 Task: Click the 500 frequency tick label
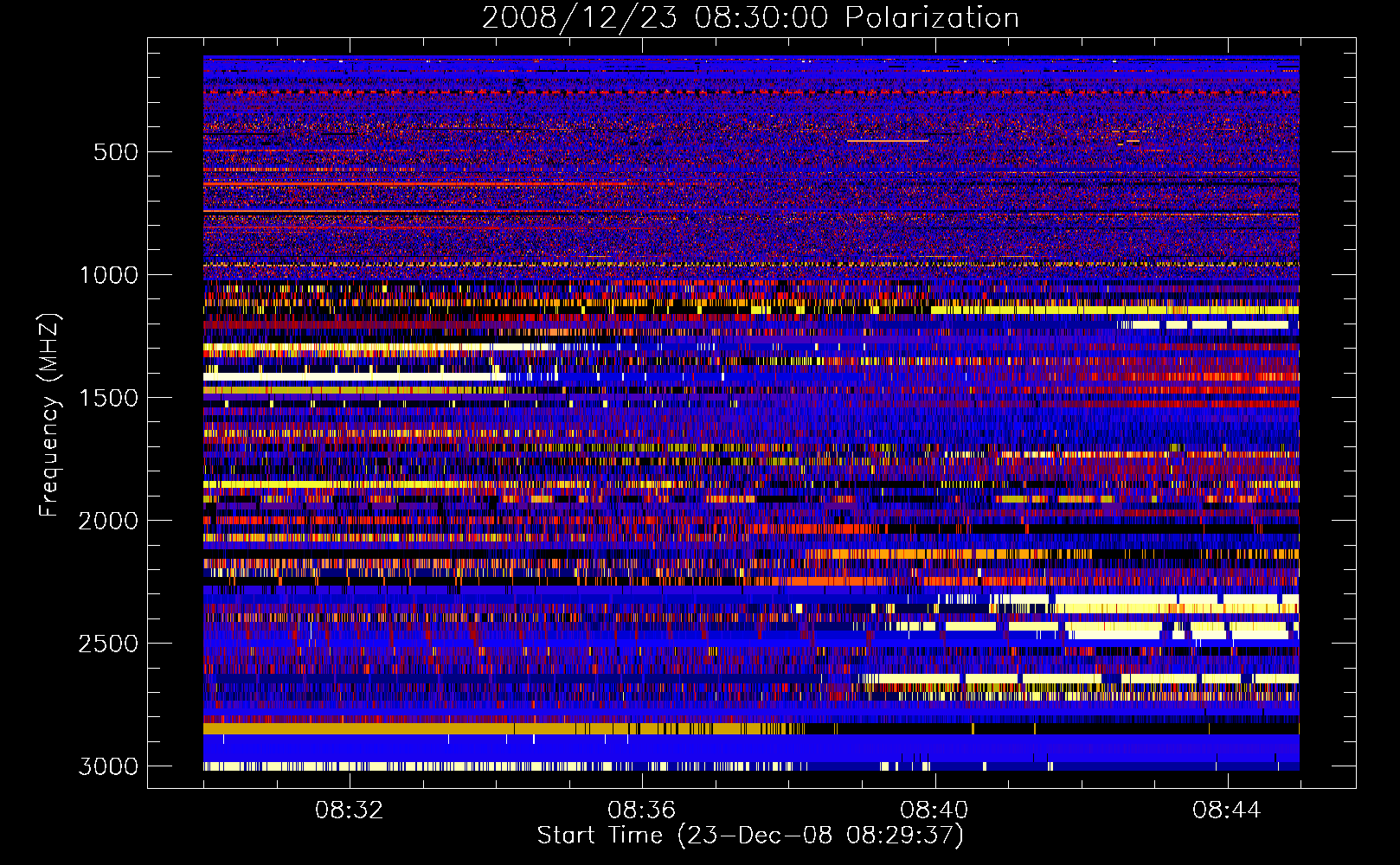point(115,152)
